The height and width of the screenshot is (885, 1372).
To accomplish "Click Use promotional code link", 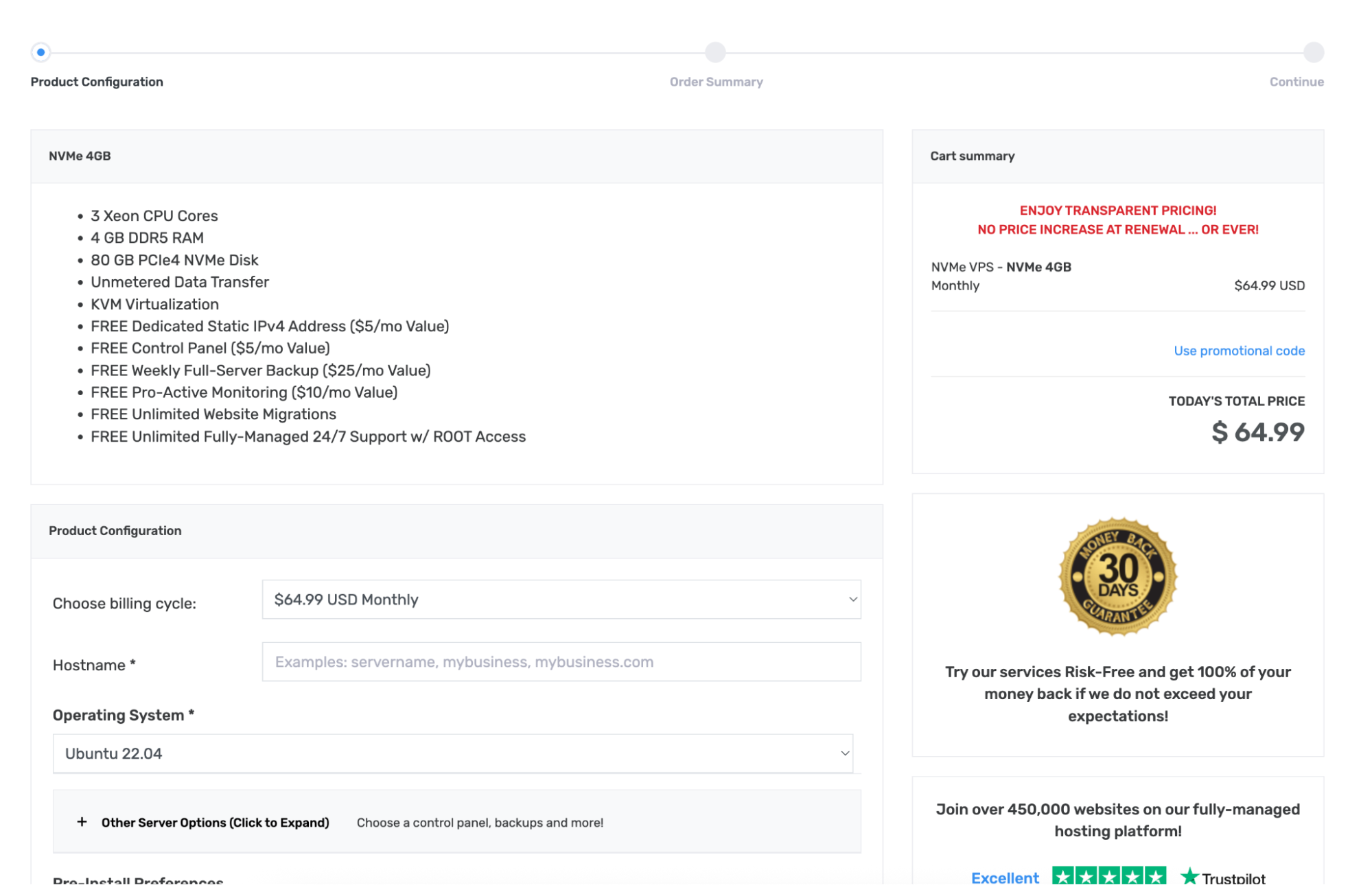I will [1239, 351].
